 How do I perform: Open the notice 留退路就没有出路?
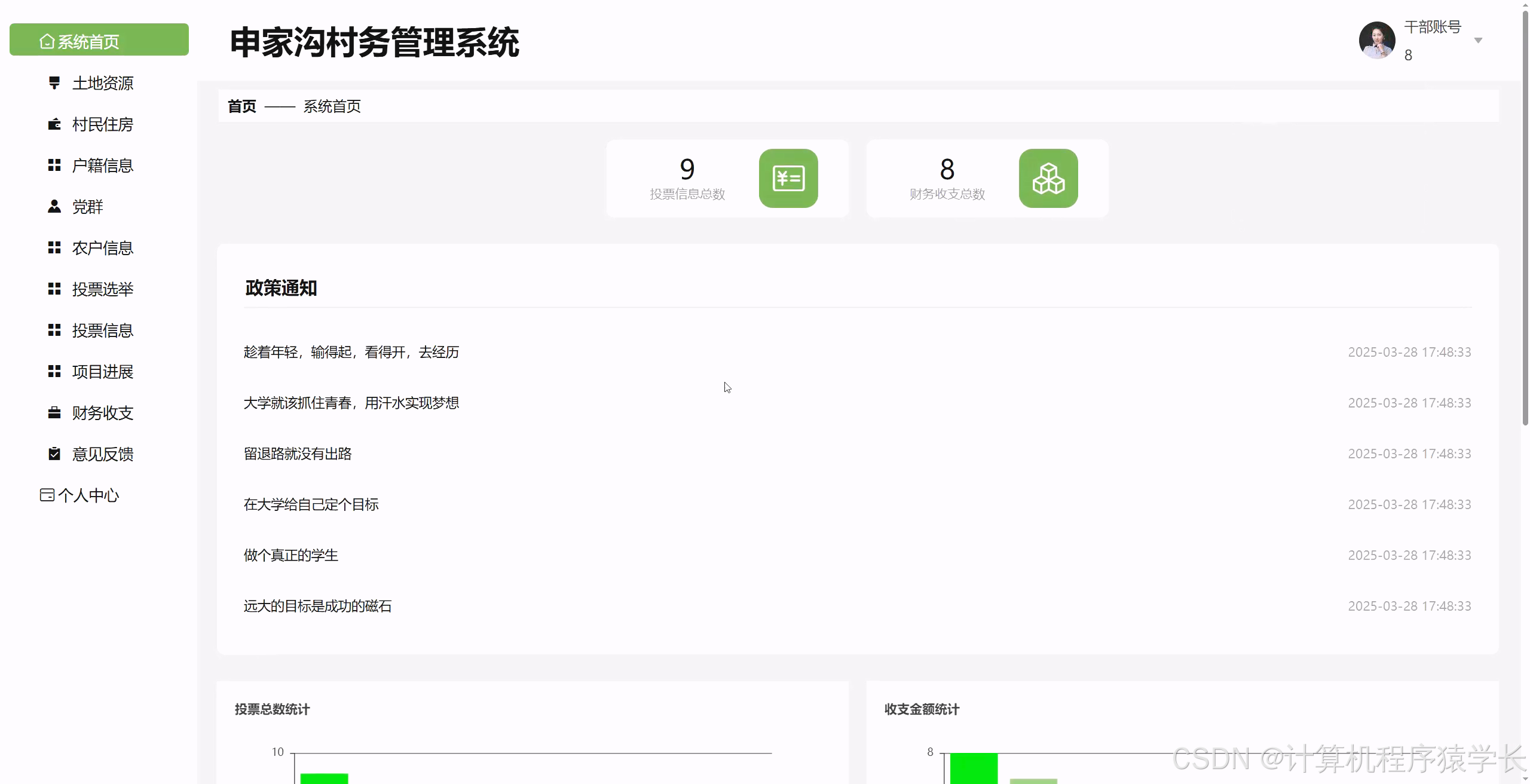coord(298,453)
